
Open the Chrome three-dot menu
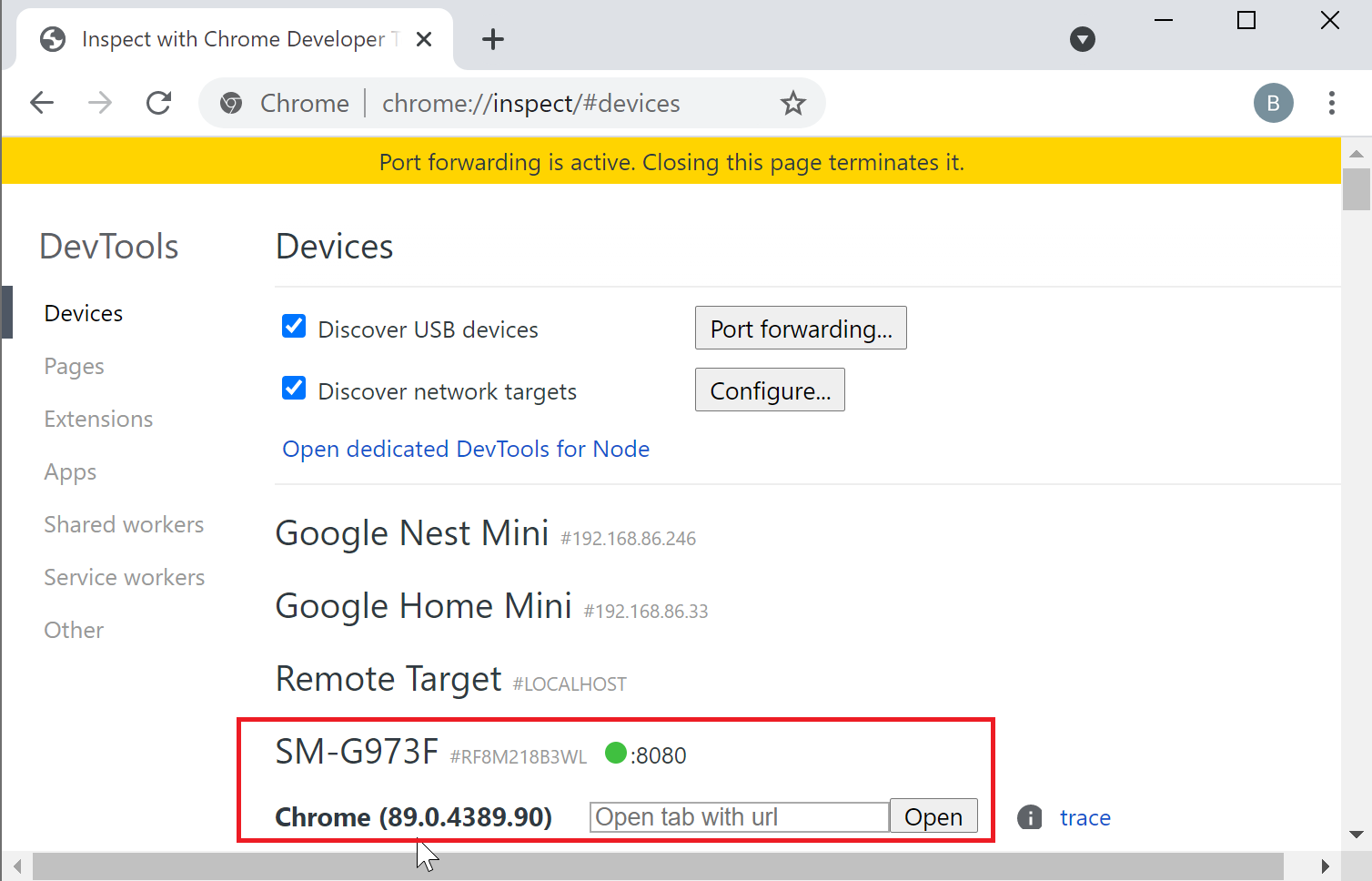(1332, 103)
